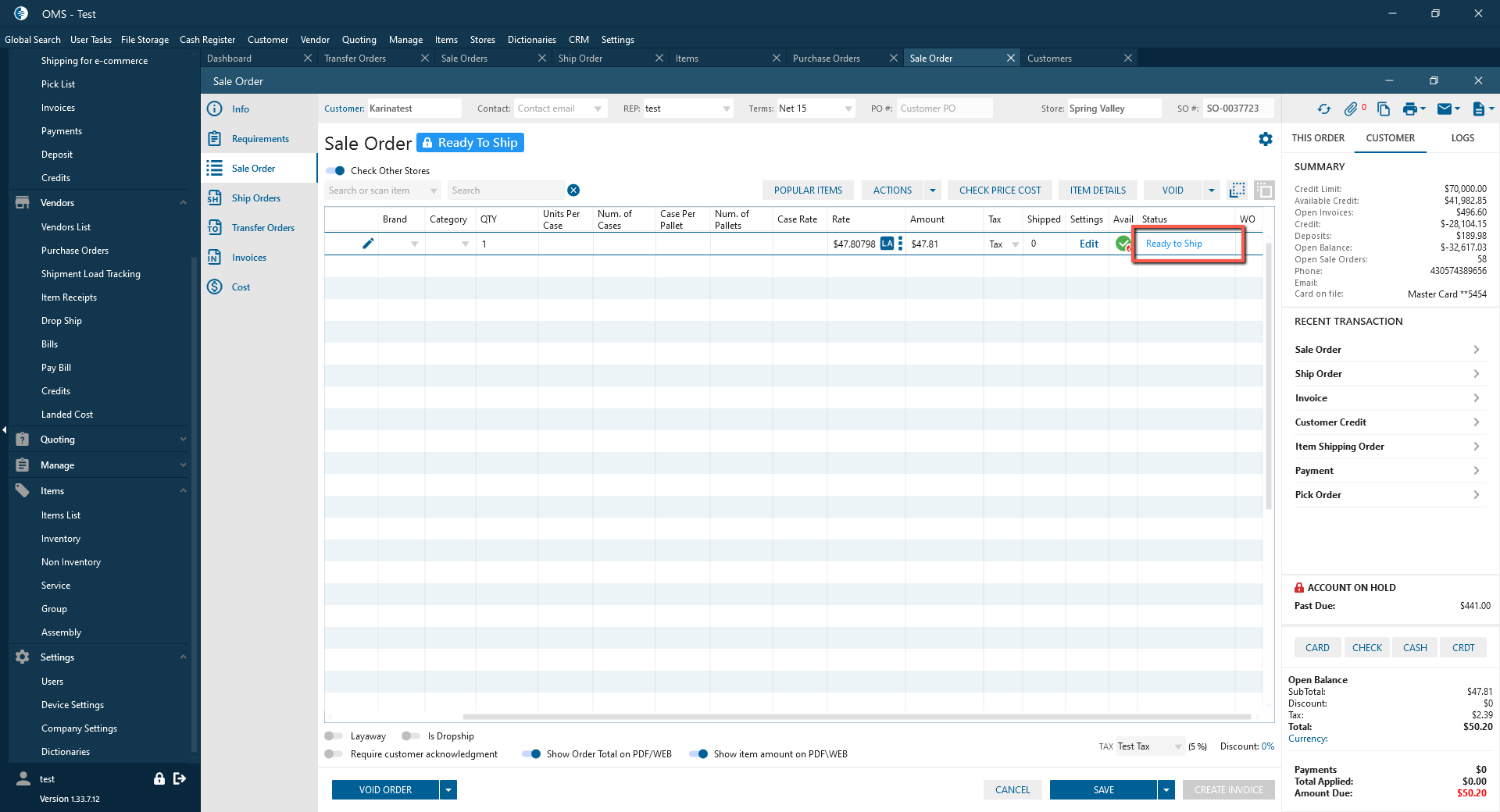Click the logout icon next to test user
Viewport: 1500px width, 812px height.
180,778
